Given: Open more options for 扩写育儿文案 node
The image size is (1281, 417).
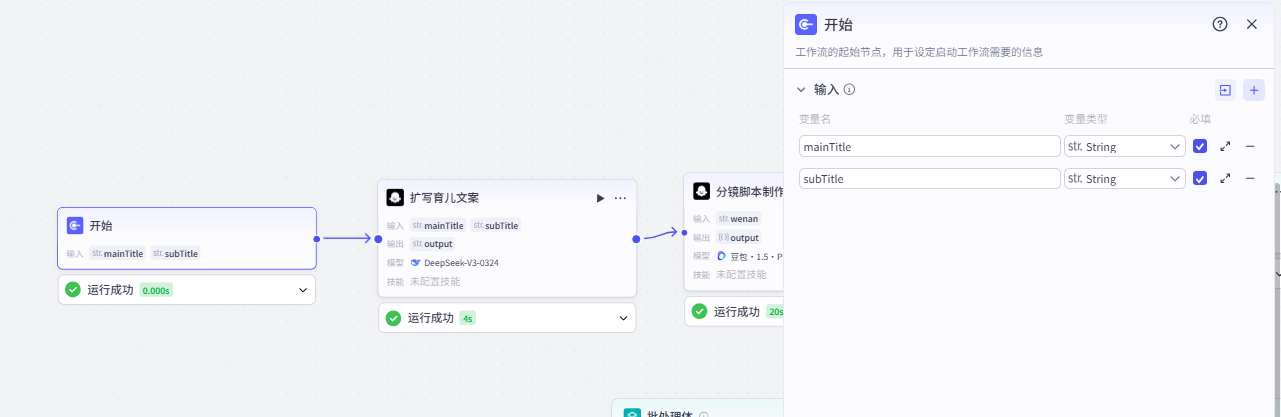Looking at the screenshot, I should pos(620,198).
